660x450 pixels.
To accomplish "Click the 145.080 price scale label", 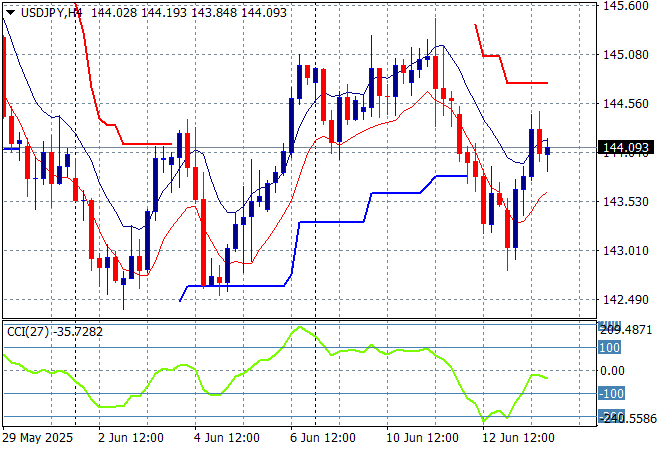I will (x=626, y=55).
